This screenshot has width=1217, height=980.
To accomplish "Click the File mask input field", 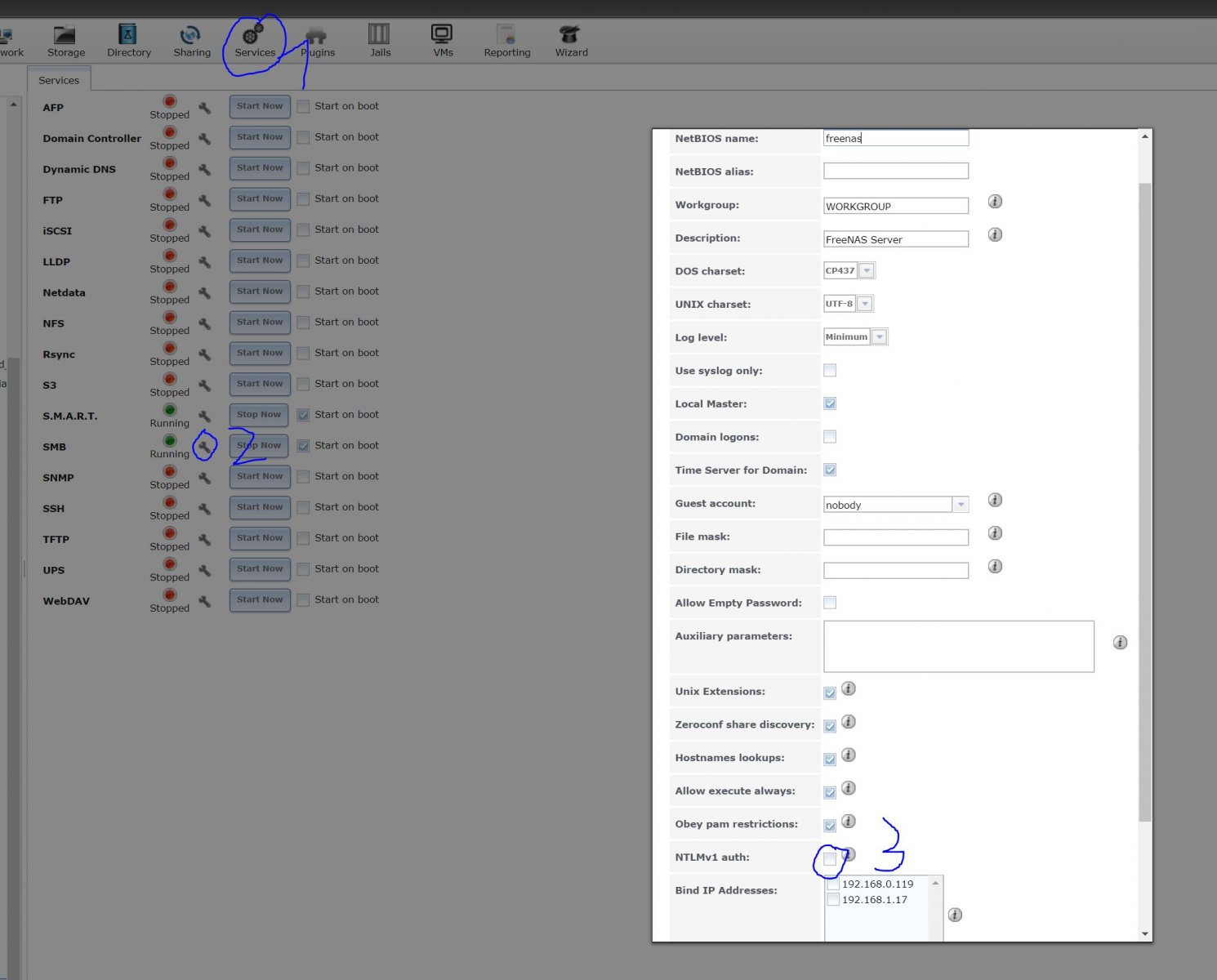I will [x=896, y=537].
